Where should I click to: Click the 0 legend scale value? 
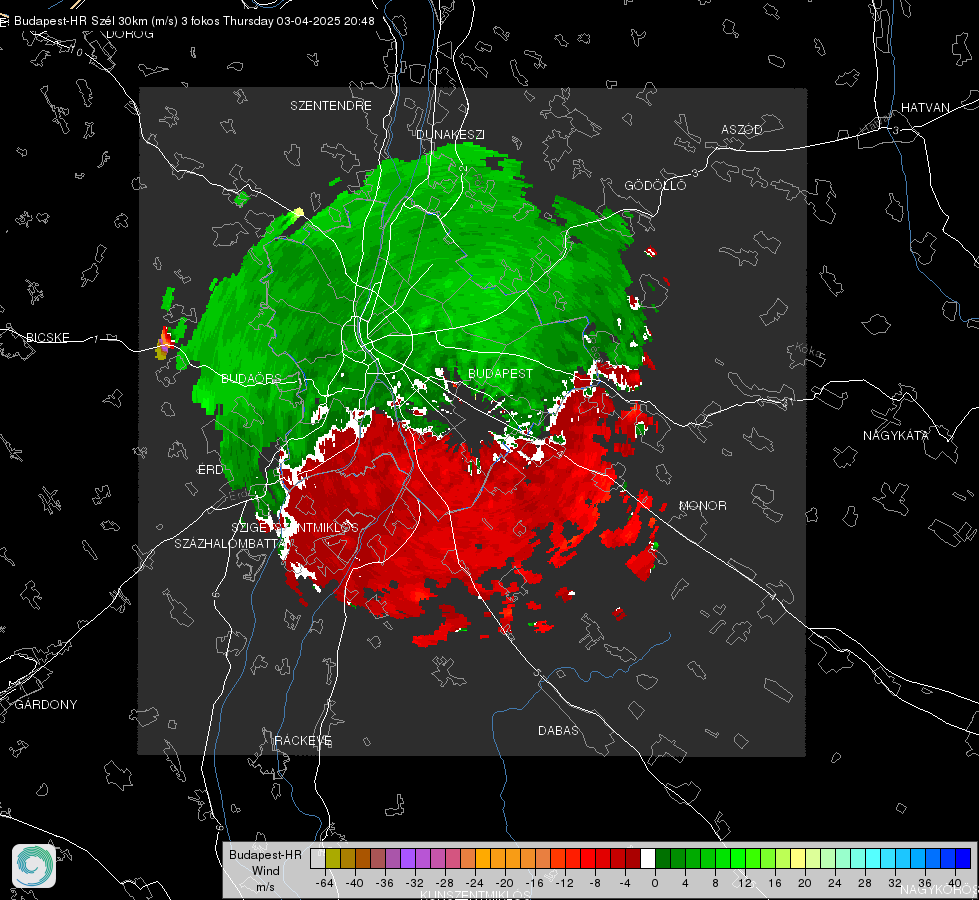(655, 883)
